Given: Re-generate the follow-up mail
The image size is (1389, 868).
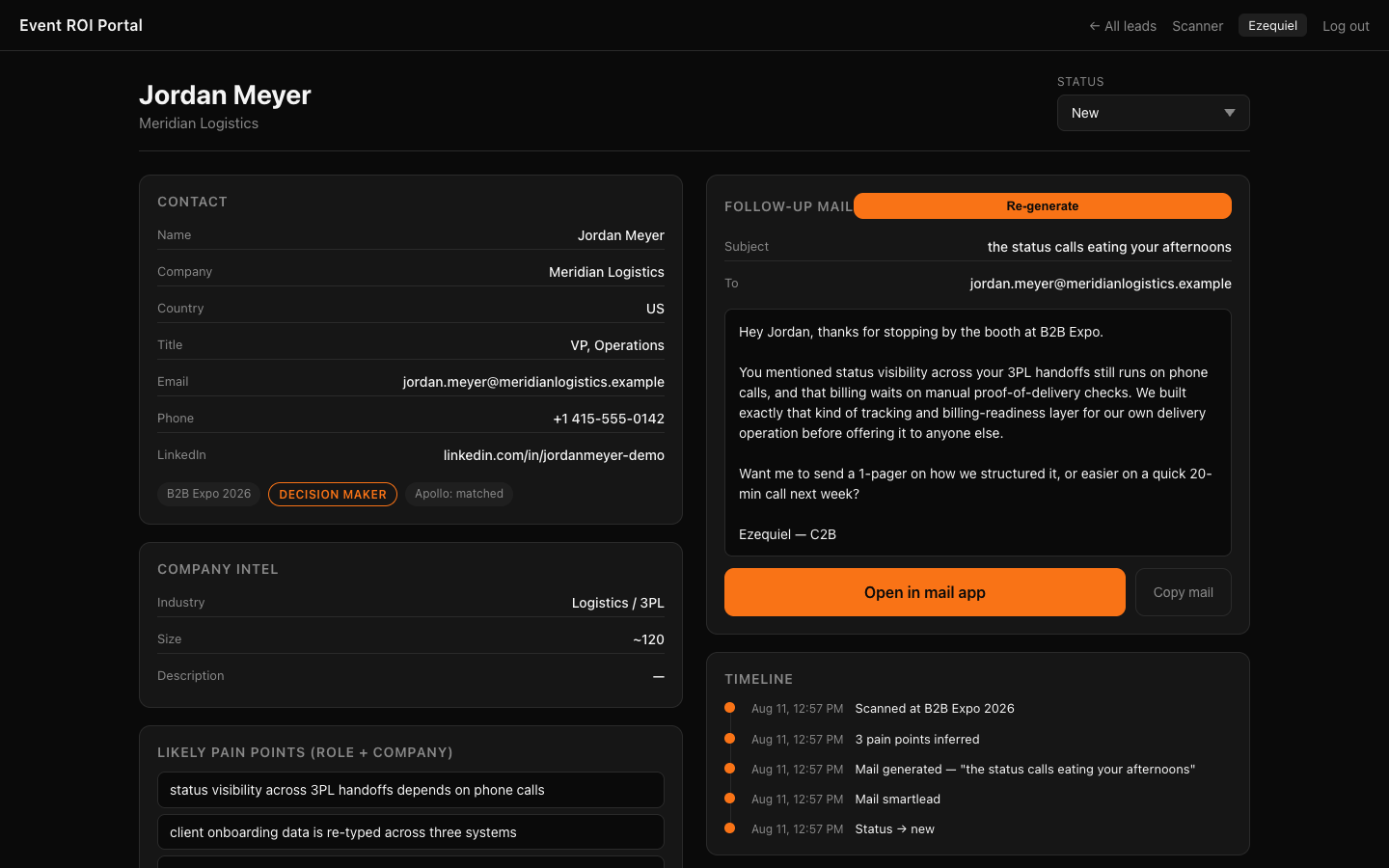Looking at the screenshot, I should tap(1043, 206).
